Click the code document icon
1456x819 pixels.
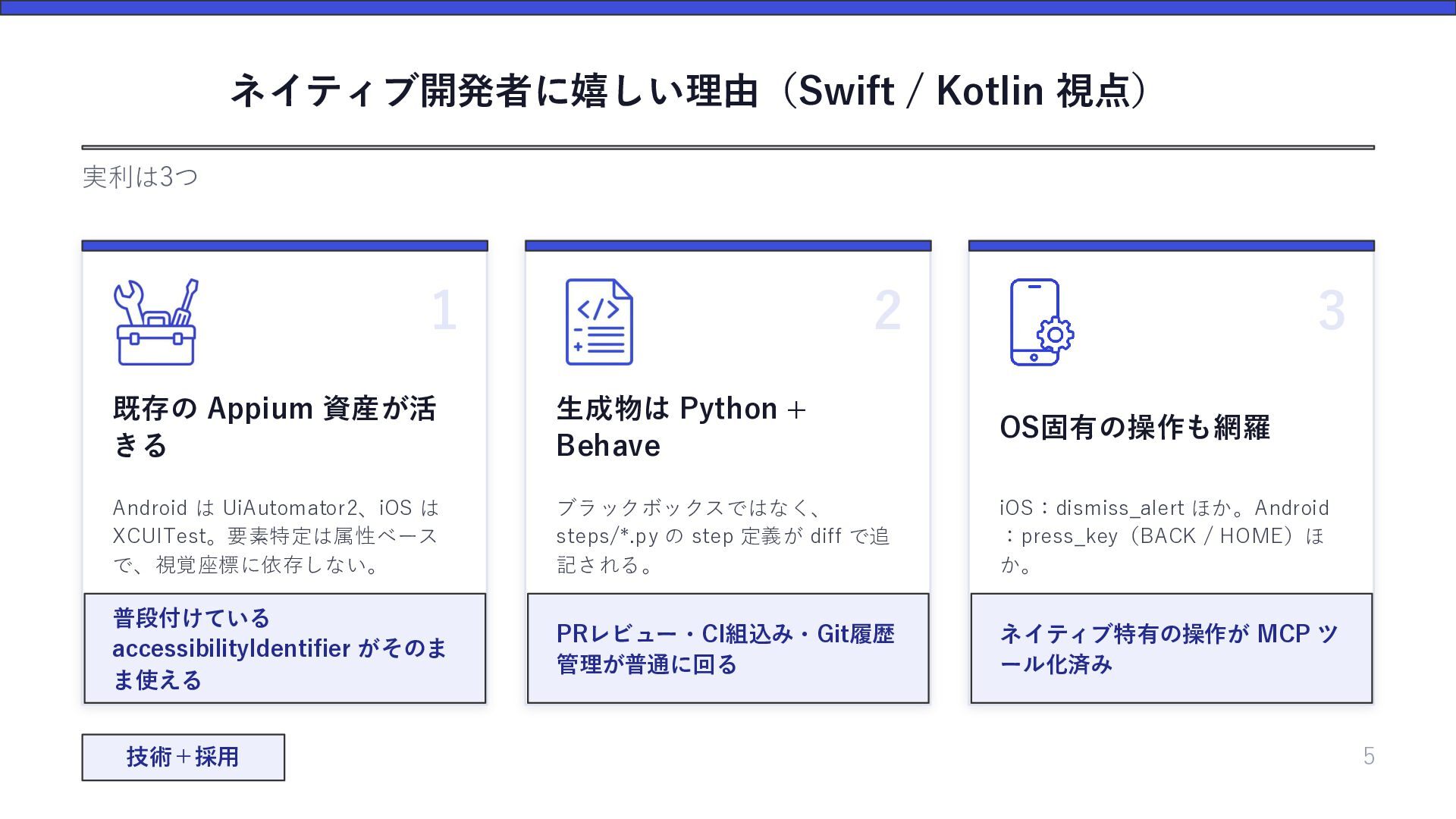599,322
